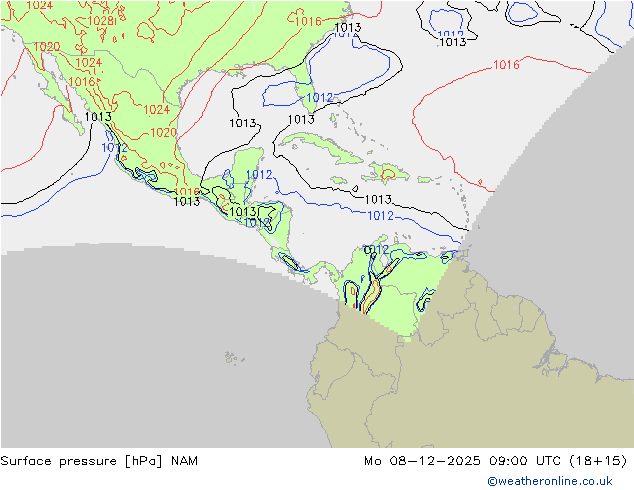
Task: Click the "Mo 08-12-2025 09:00 UTC (18+15)" timestamp
Action: click(x=496, y=461)
